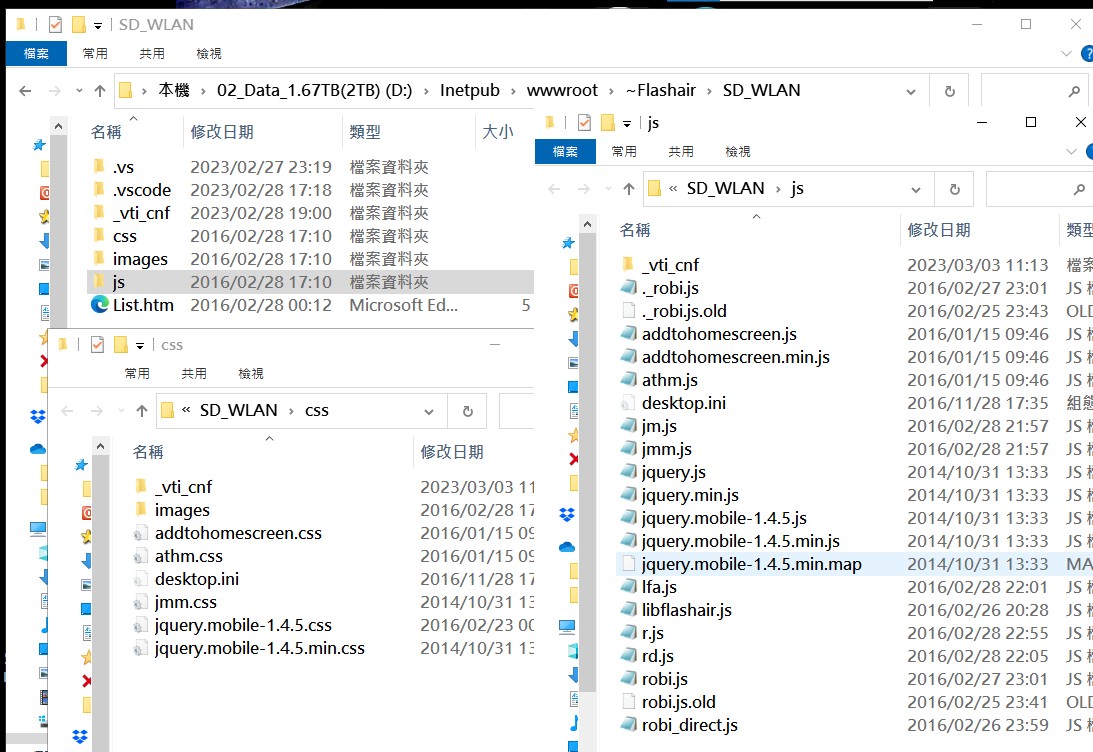Click the Inetpub breadcrumb segment
The width and height of the screenshot is (1093, 752).
click(470, 91)
